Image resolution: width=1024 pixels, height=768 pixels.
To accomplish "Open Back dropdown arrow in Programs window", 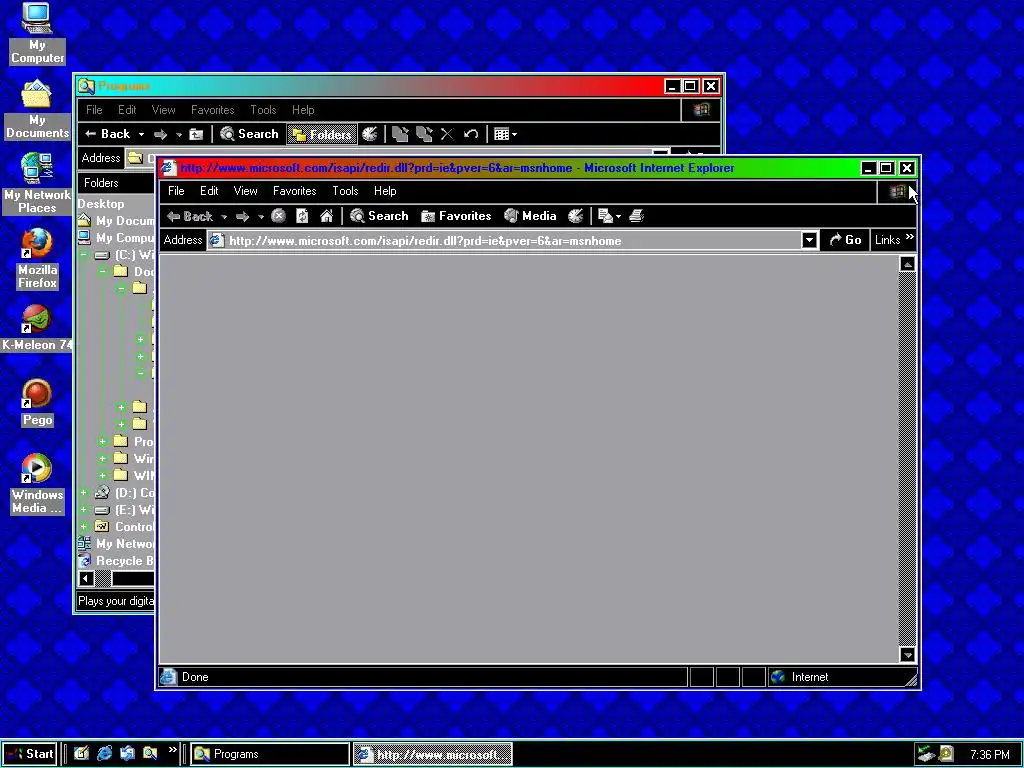I will point(141,135).
